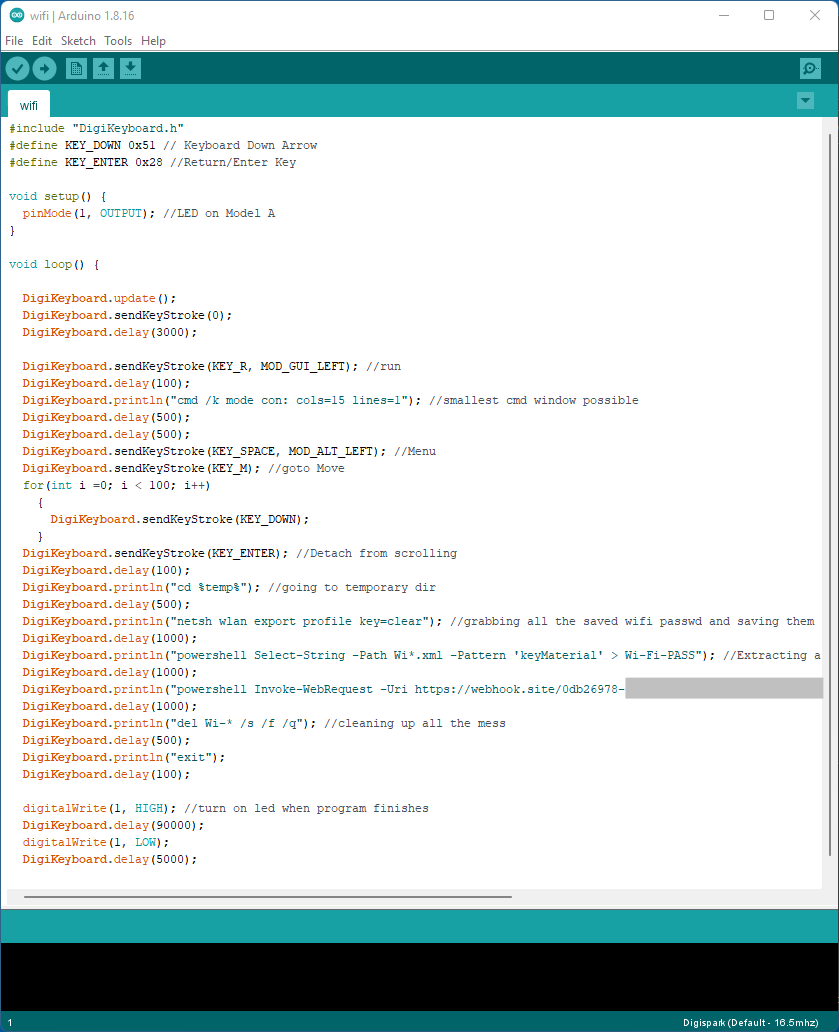The width and height of the screenshot is (839, 1032).
Task: Click the "//goto Move" comment
Action: (307, 469)
